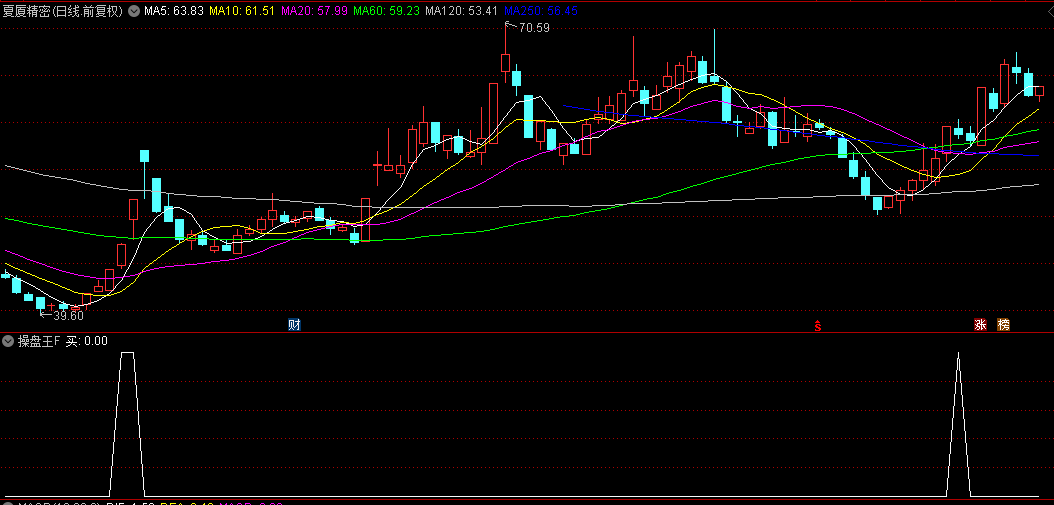Open the dropdown arrow beside 夏厦精密 title

tap(134, 11)
